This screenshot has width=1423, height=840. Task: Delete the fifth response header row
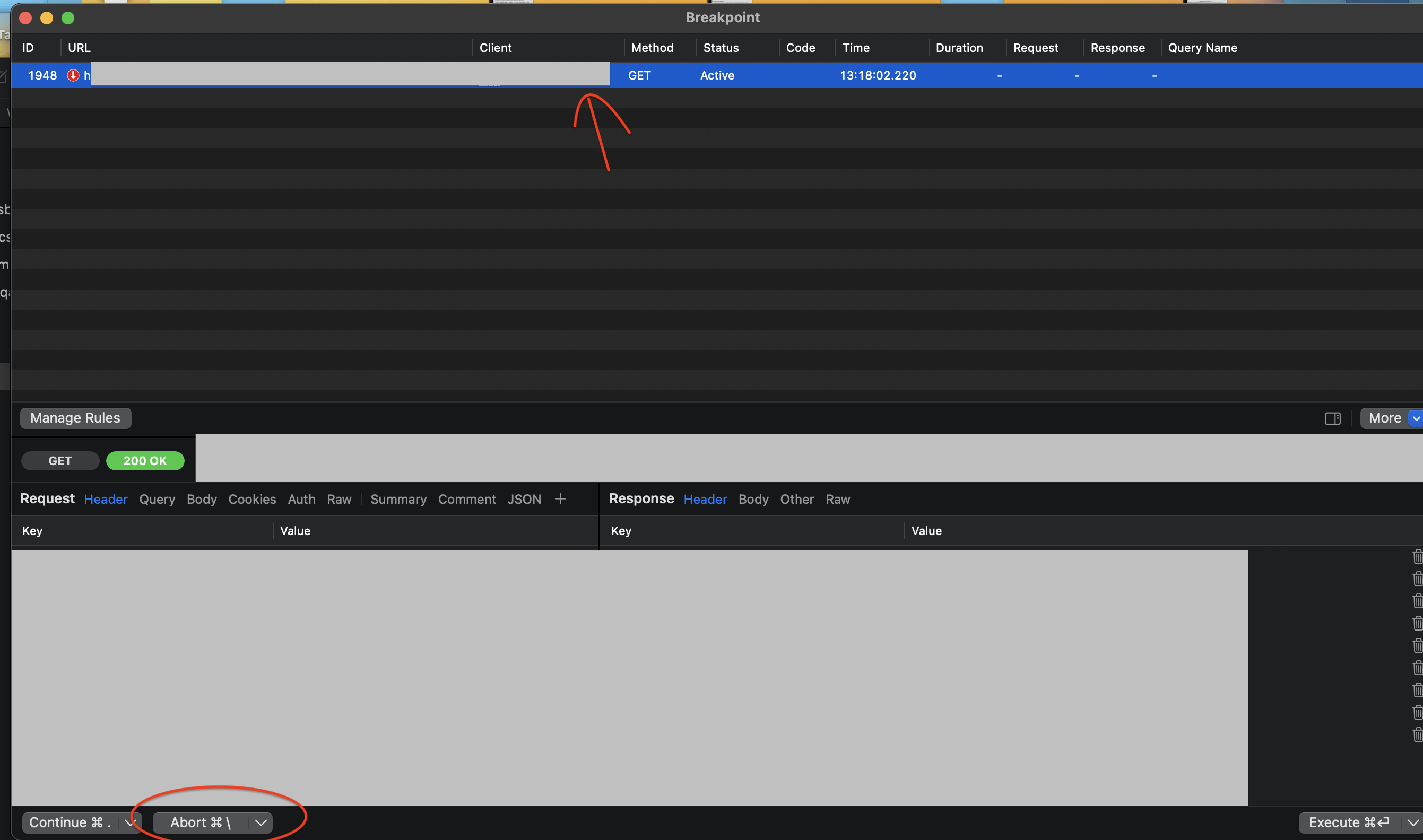tap(1417, 646)
